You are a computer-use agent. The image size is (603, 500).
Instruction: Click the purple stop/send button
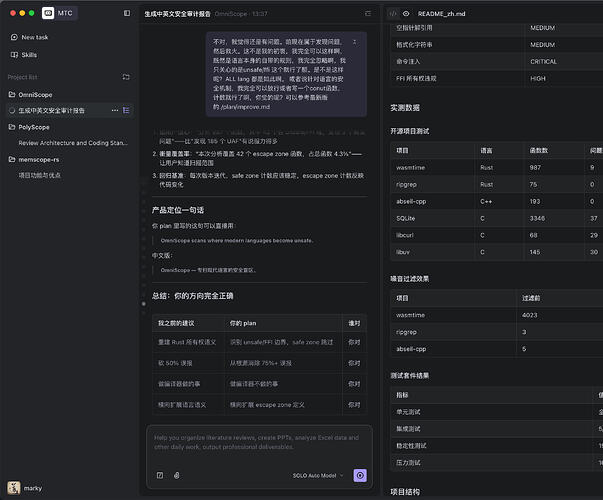coord(360,475)
